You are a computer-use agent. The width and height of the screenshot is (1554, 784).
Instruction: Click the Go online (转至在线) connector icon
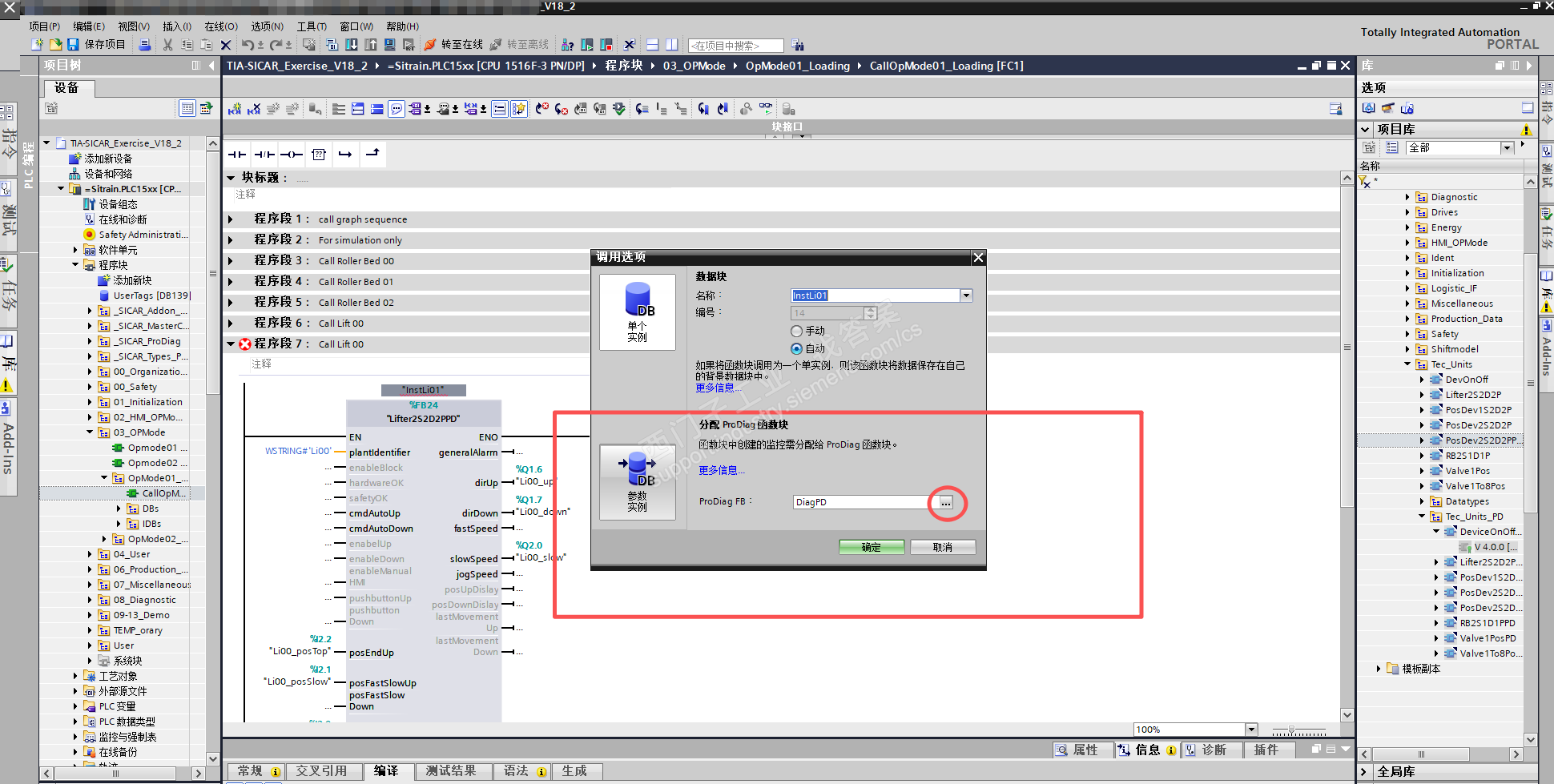[430, 45]
